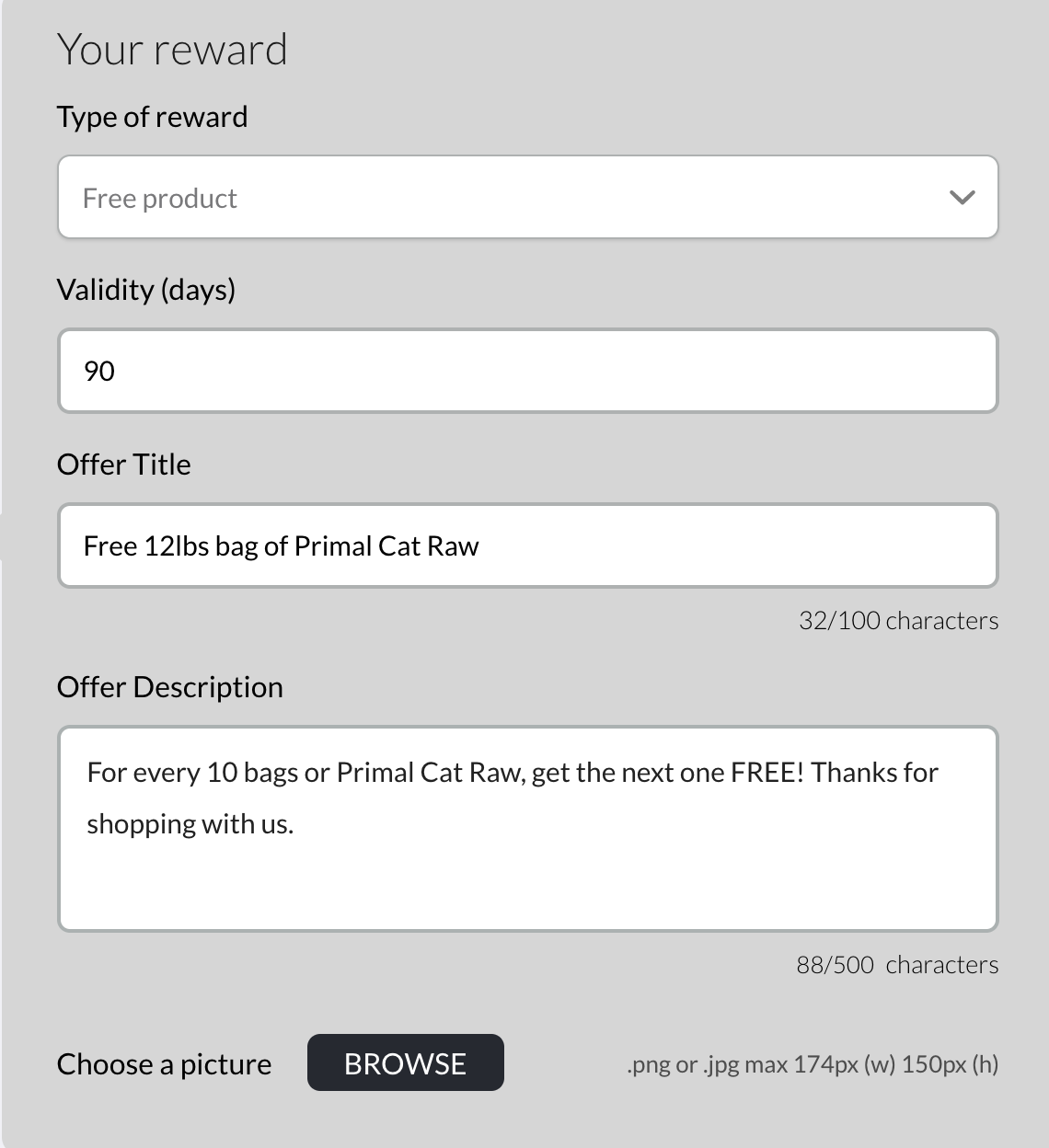Click the 88/500 characters counter
This screenshot has height=1148, width=1049.
click(897, 965)
